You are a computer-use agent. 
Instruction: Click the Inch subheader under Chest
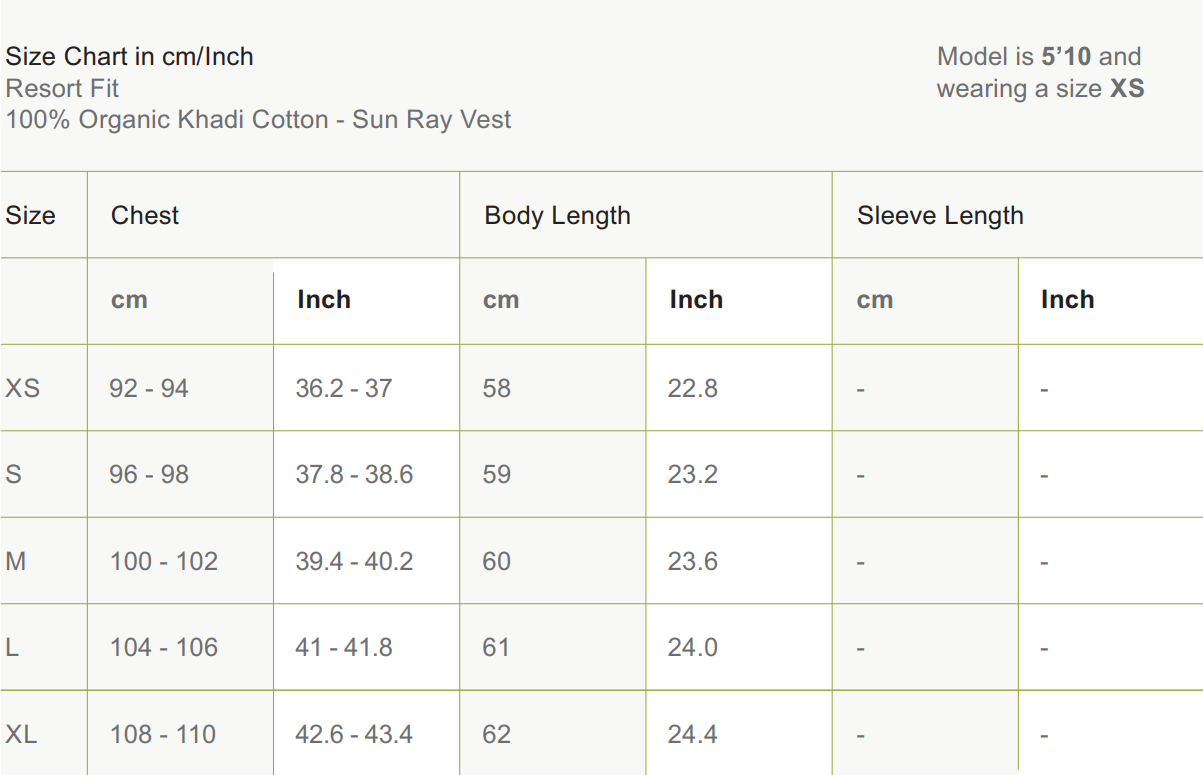324,300
